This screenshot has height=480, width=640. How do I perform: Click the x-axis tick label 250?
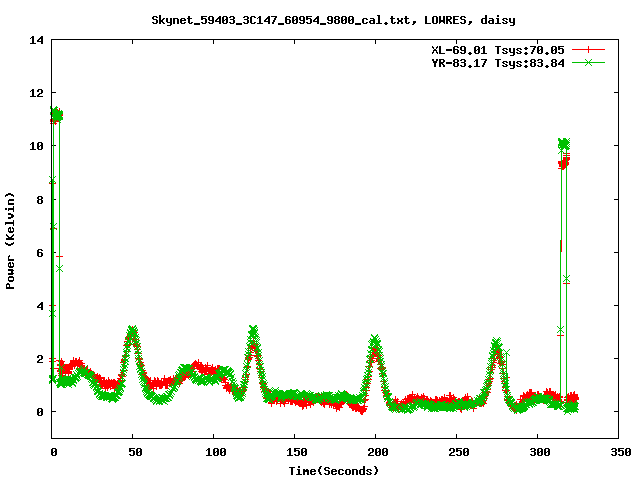click(x=458, y=452)
